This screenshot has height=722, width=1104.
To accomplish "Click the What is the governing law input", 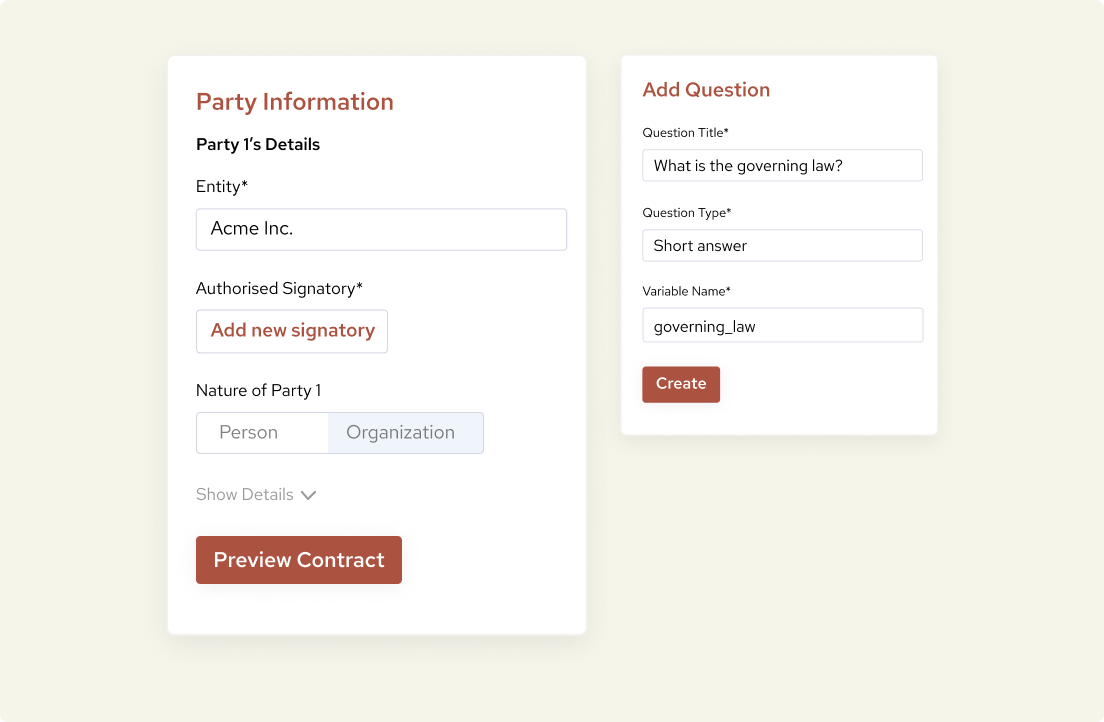I will (x=782, y=165).
